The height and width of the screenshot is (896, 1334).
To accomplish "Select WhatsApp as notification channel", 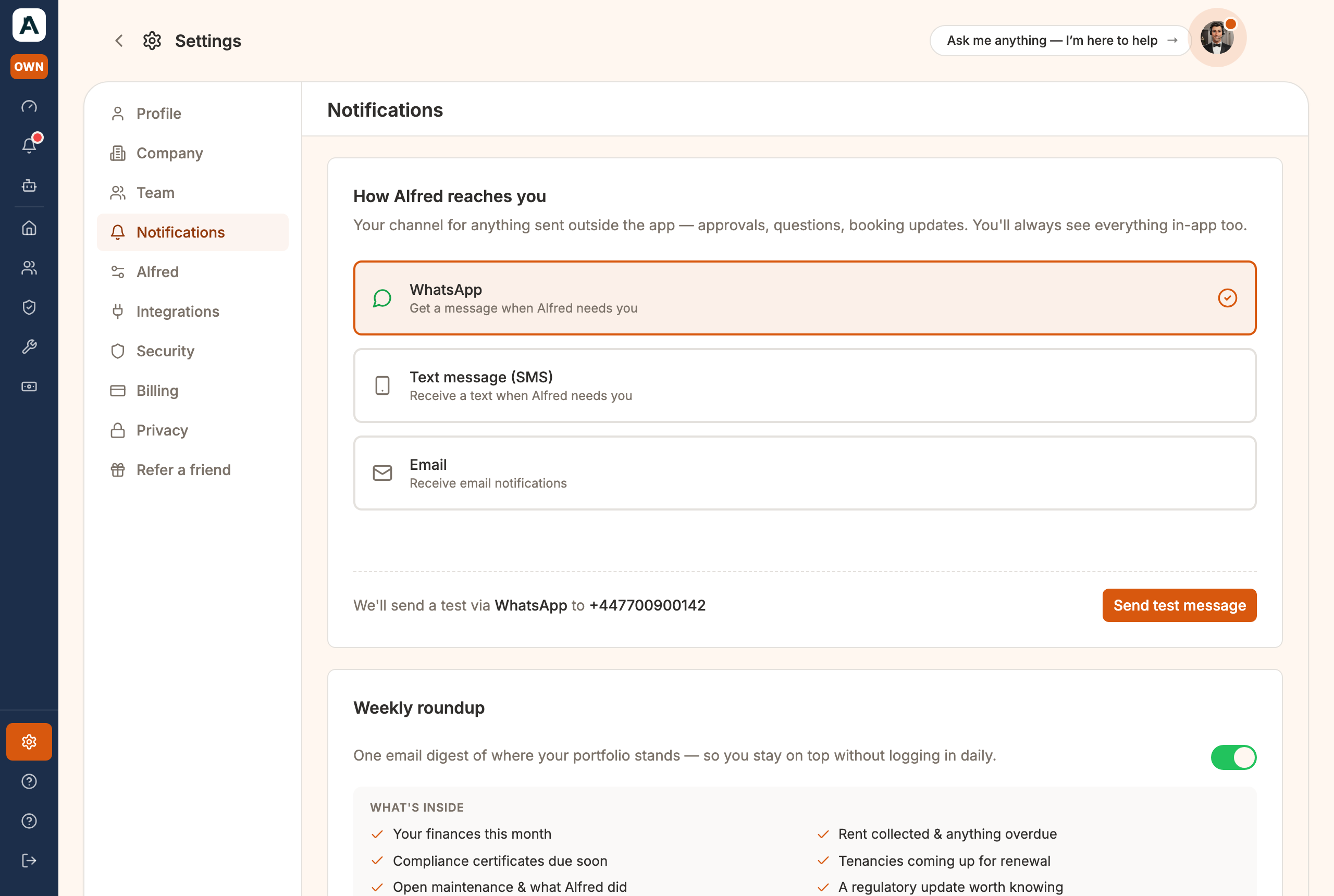I will coord(805,298).
